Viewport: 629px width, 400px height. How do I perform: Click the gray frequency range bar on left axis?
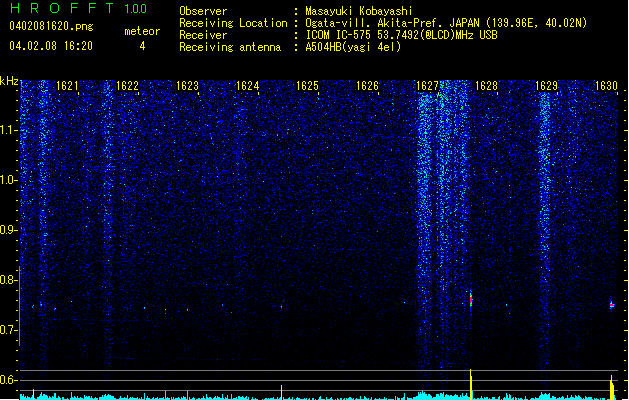click(x=19, y=306)
